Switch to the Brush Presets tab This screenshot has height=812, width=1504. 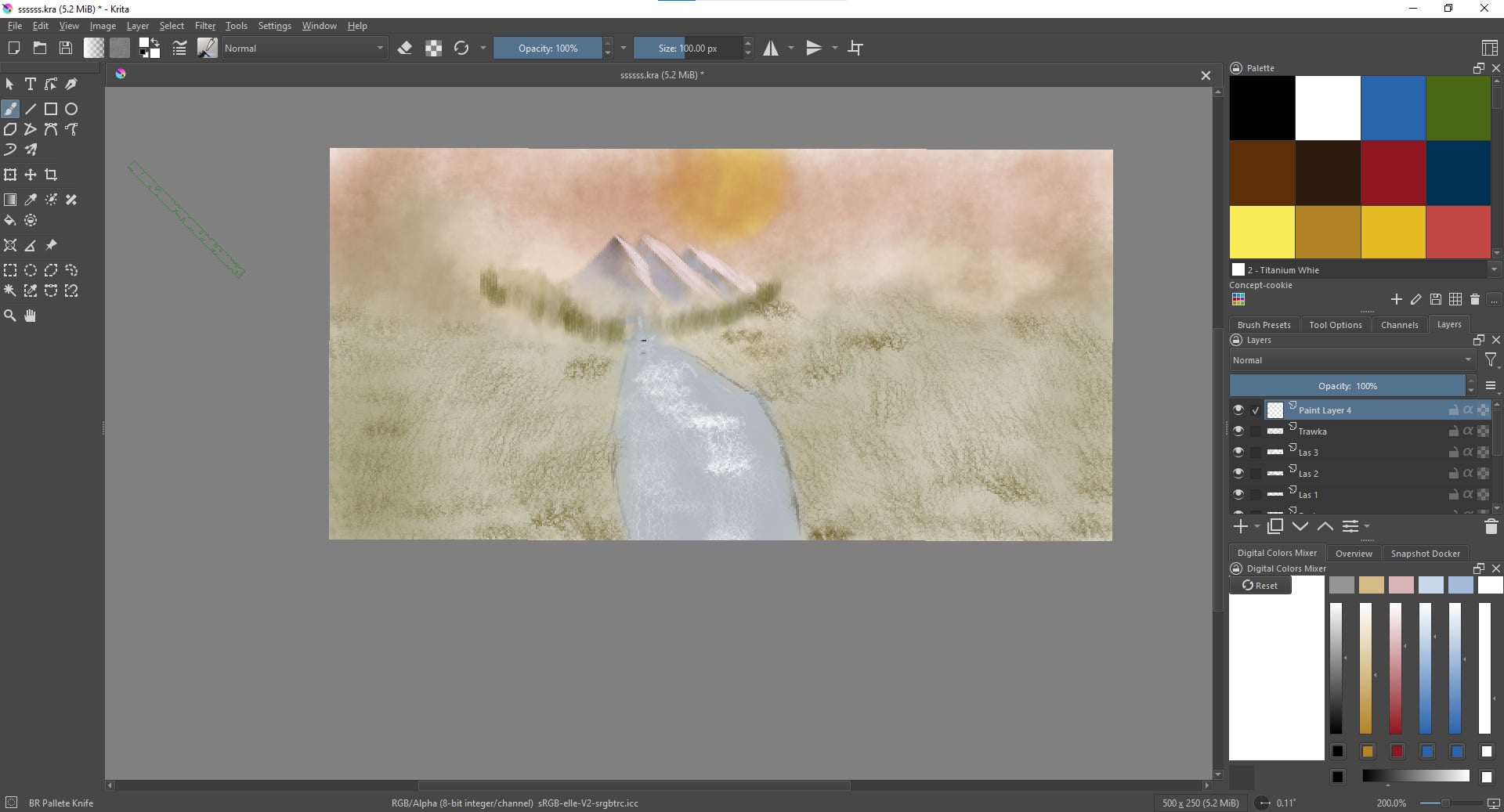tap(1264, 325)
